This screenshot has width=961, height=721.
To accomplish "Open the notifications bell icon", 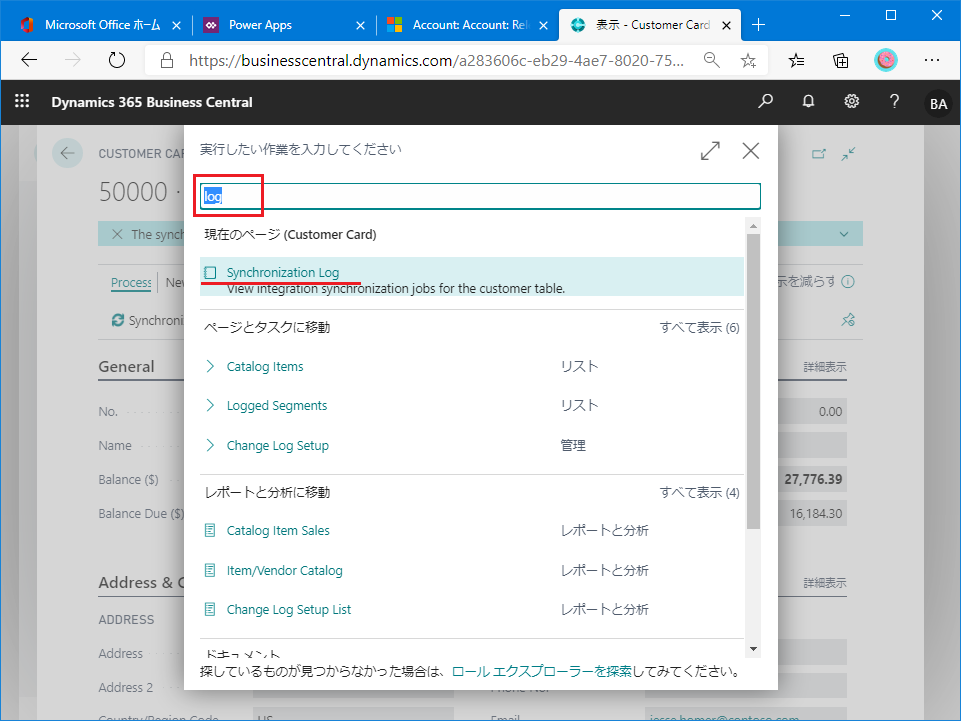I will tap(808, 102).
